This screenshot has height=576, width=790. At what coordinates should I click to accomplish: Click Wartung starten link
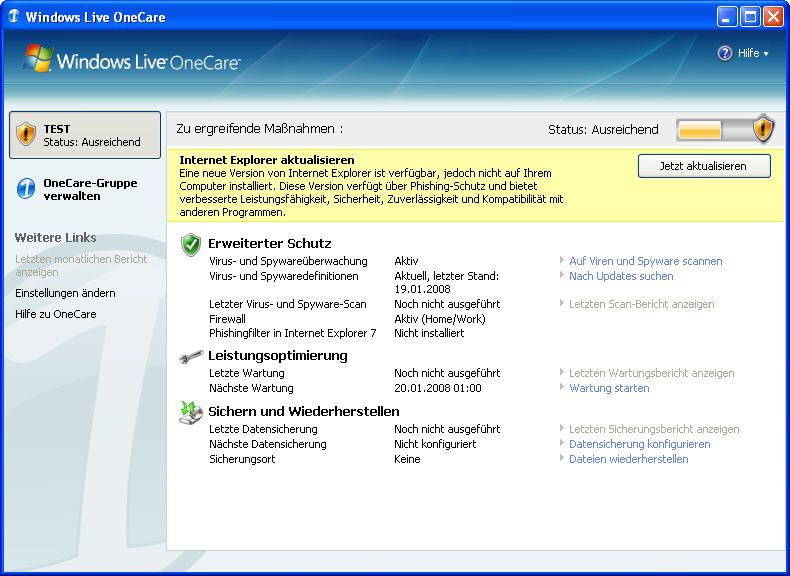tap(609, 388)
